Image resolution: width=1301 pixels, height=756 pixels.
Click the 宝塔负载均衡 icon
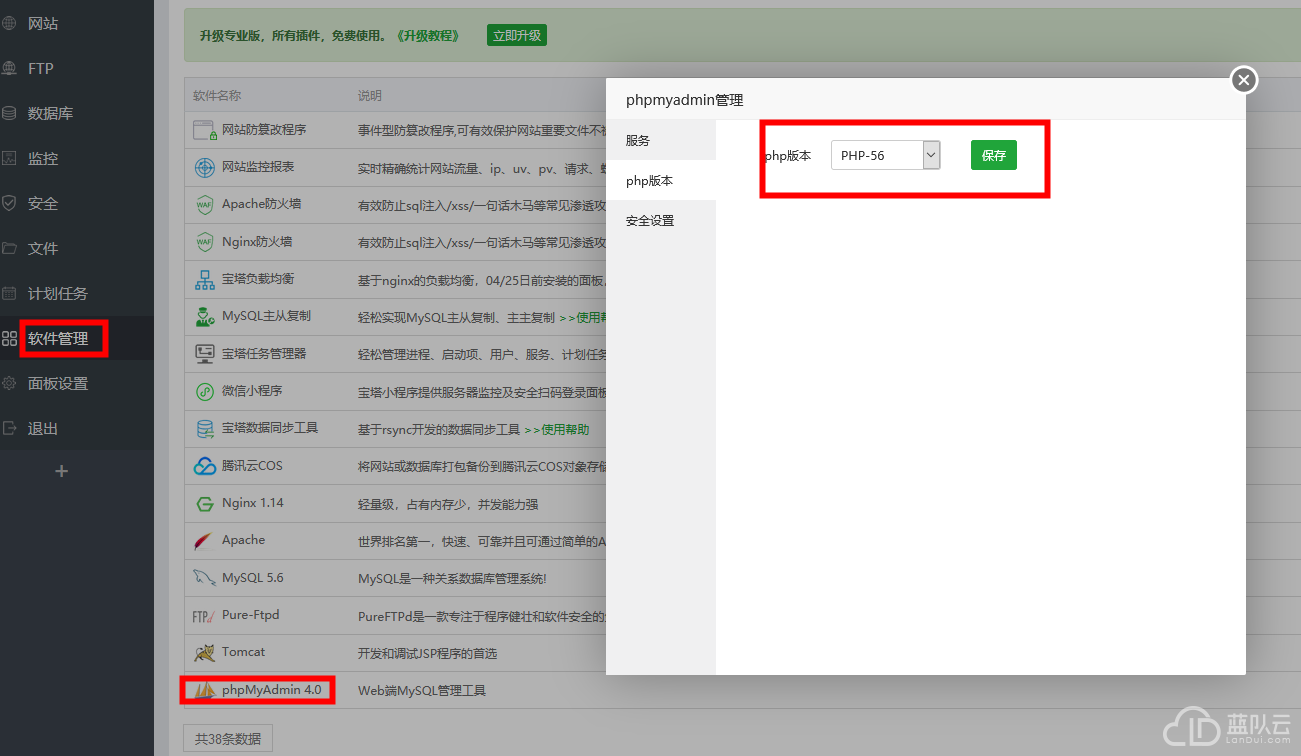(205, 280)
